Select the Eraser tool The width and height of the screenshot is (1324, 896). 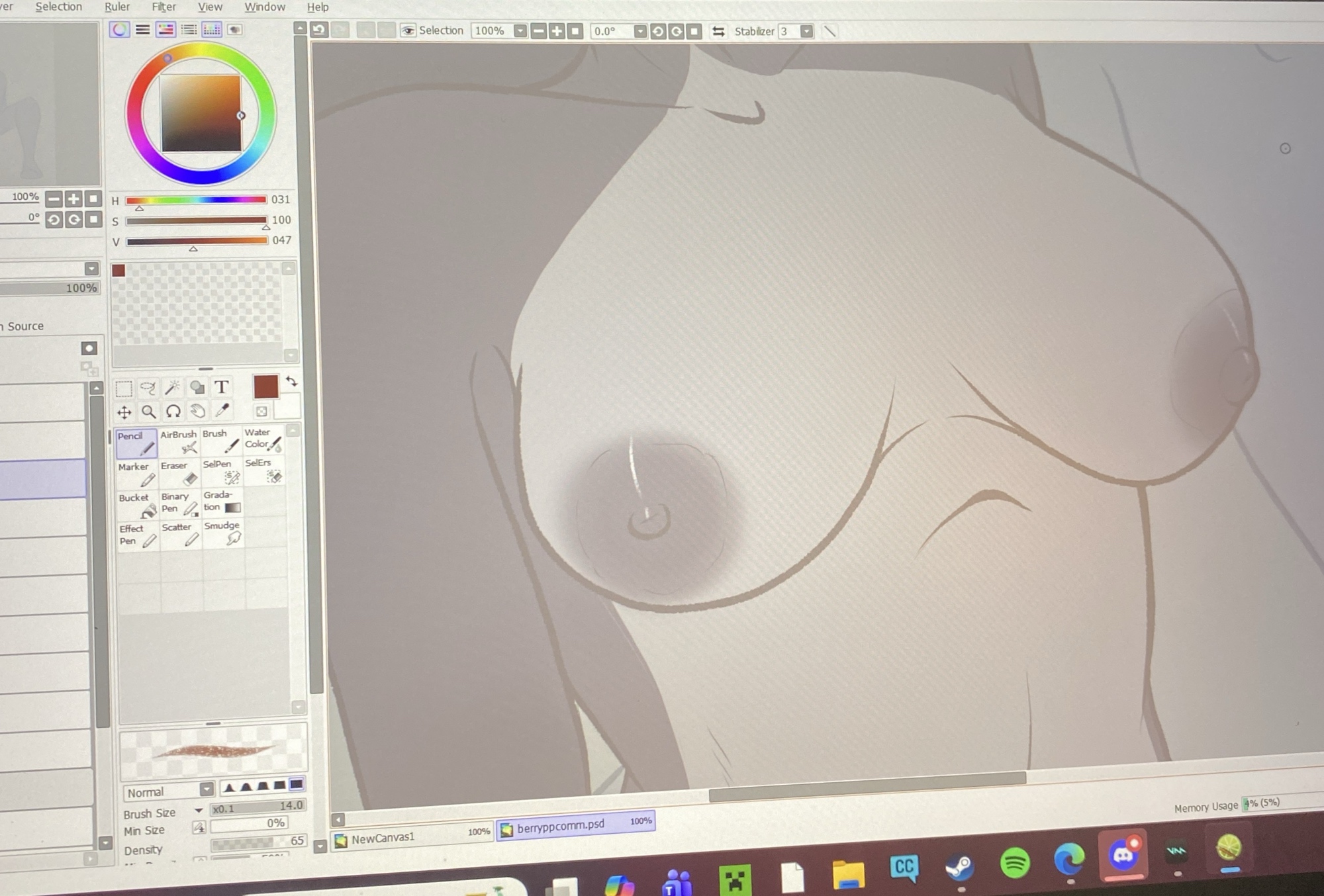click(179, 472)
